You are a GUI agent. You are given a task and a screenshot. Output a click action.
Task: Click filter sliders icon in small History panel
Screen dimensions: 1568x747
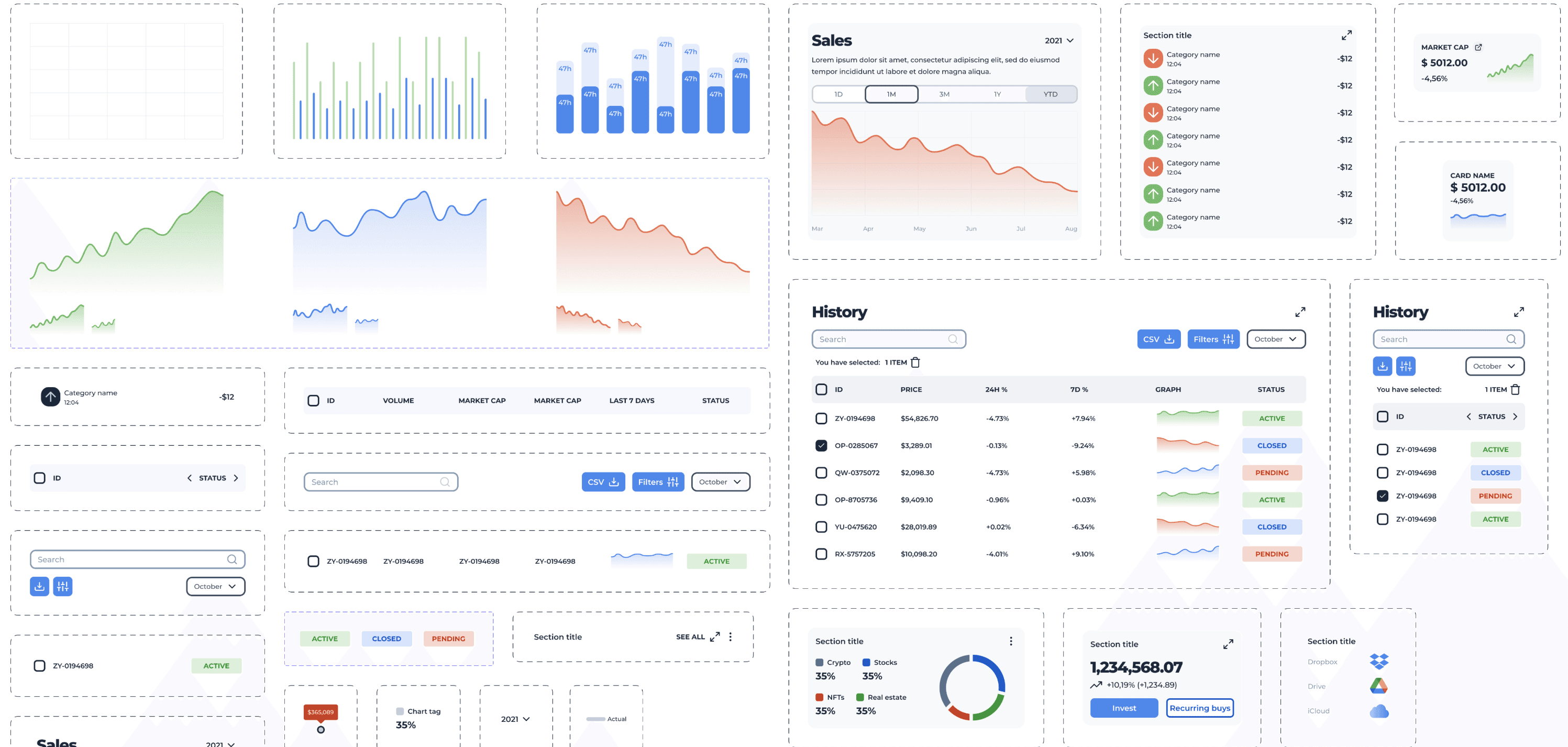click(x=1406, y=366)
